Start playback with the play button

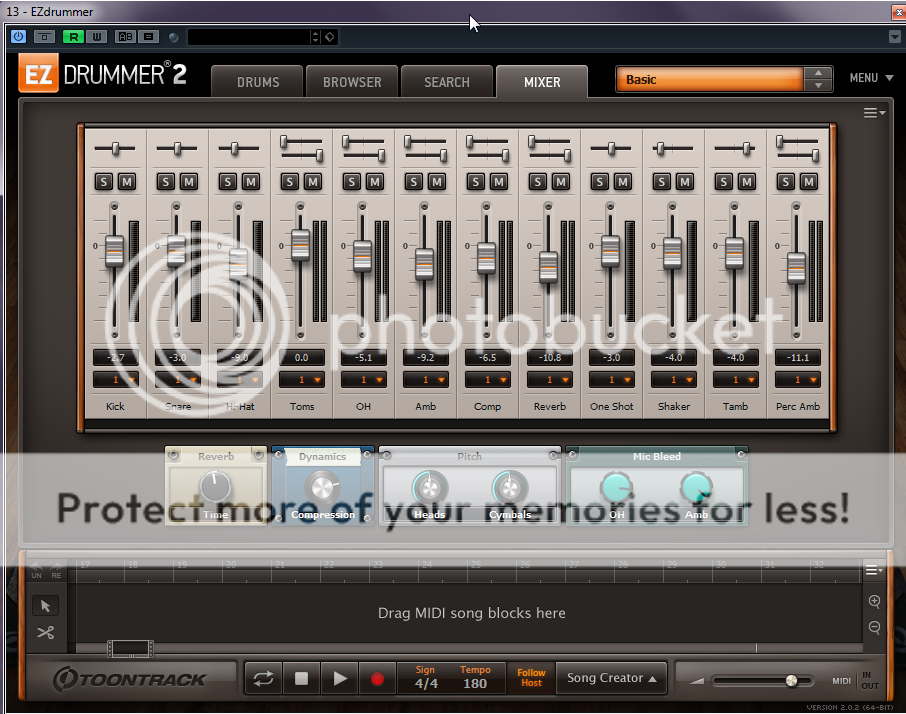[x=340, y=678]
